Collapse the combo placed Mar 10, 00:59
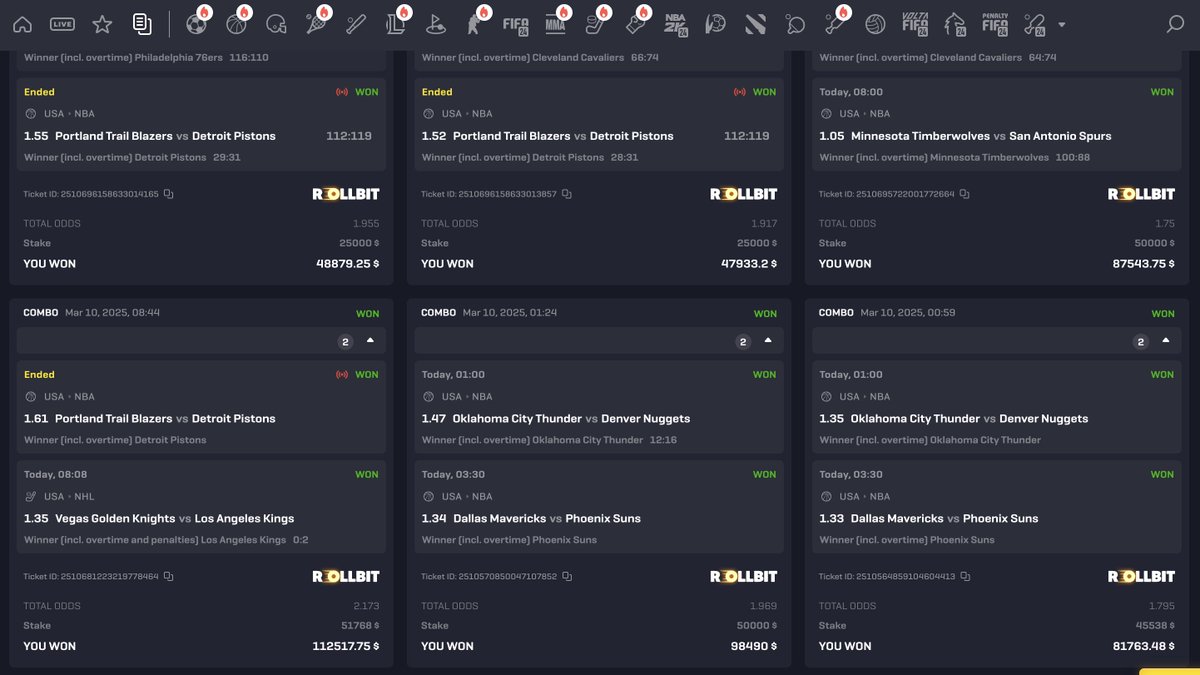Viewport: 1200px width, 675px height. 1166,341
